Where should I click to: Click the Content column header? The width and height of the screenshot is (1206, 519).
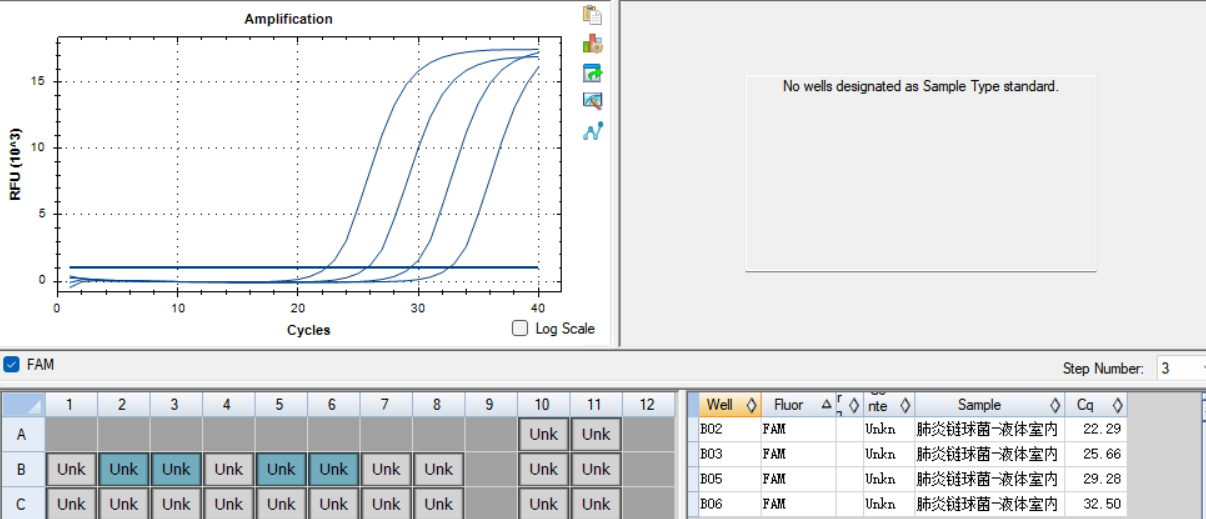[x=888, y=405]
